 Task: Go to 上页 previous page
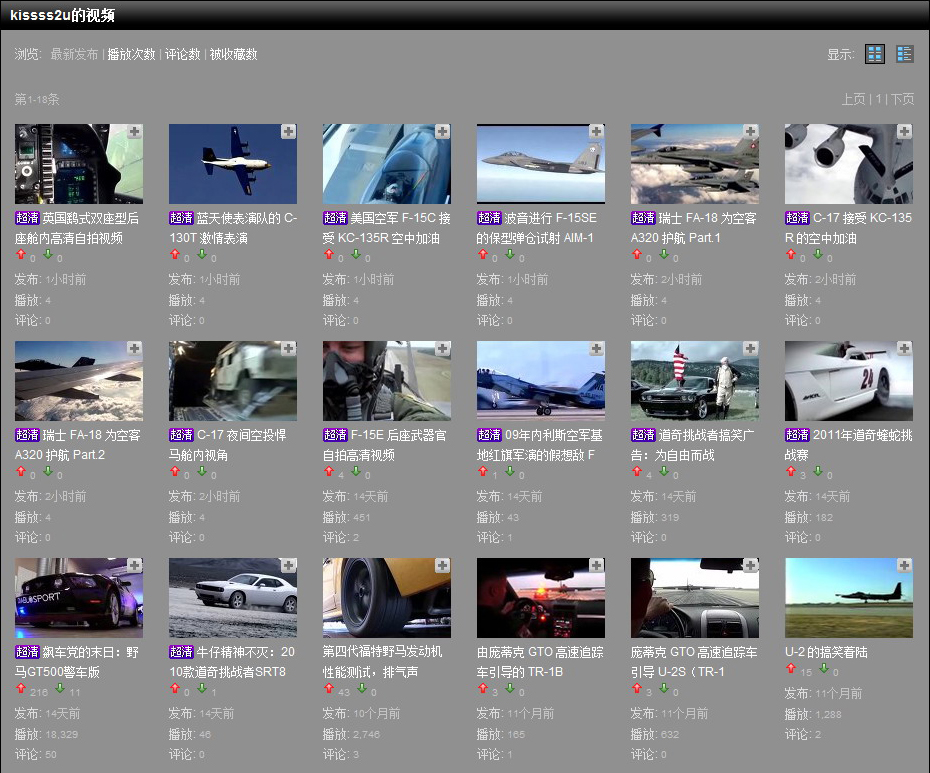point(853,99)
